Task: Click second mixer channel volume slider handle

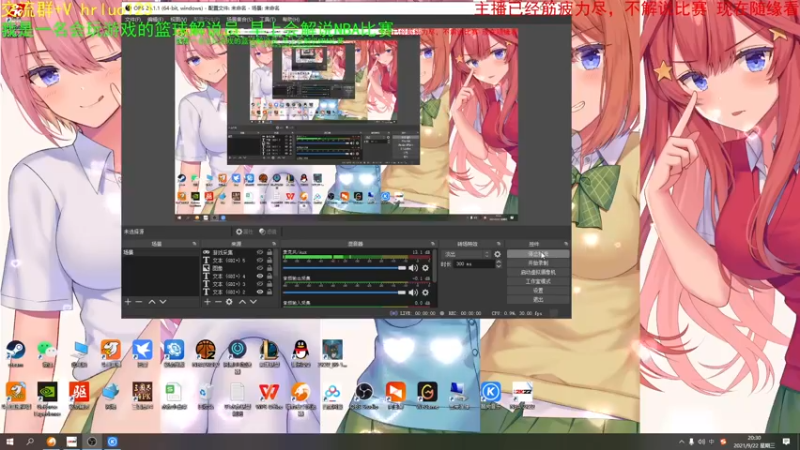Action: [x=402, y=292]
